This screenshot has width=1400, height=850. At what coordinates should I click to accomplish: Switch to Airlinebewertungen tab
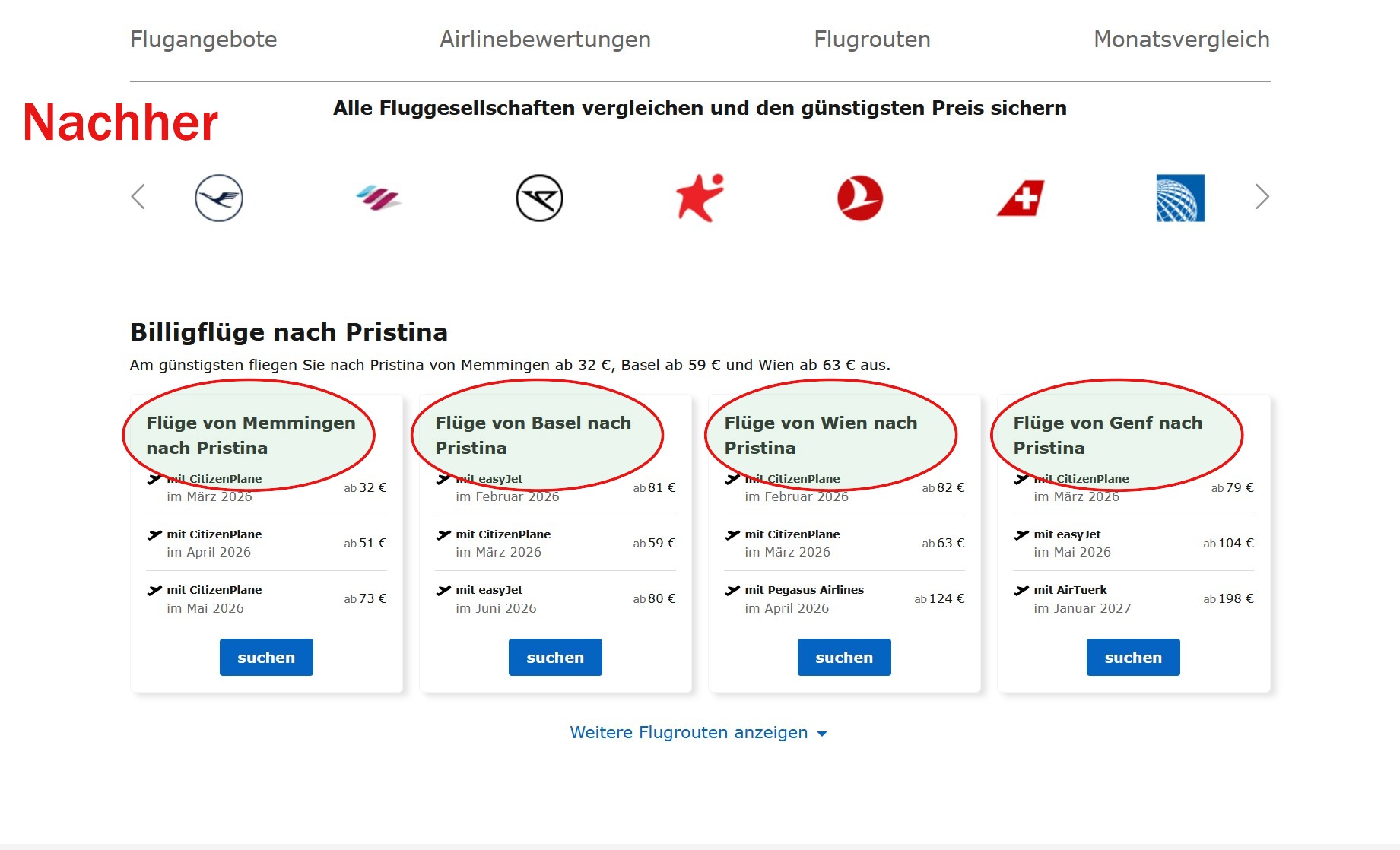(x=544, y=40)
